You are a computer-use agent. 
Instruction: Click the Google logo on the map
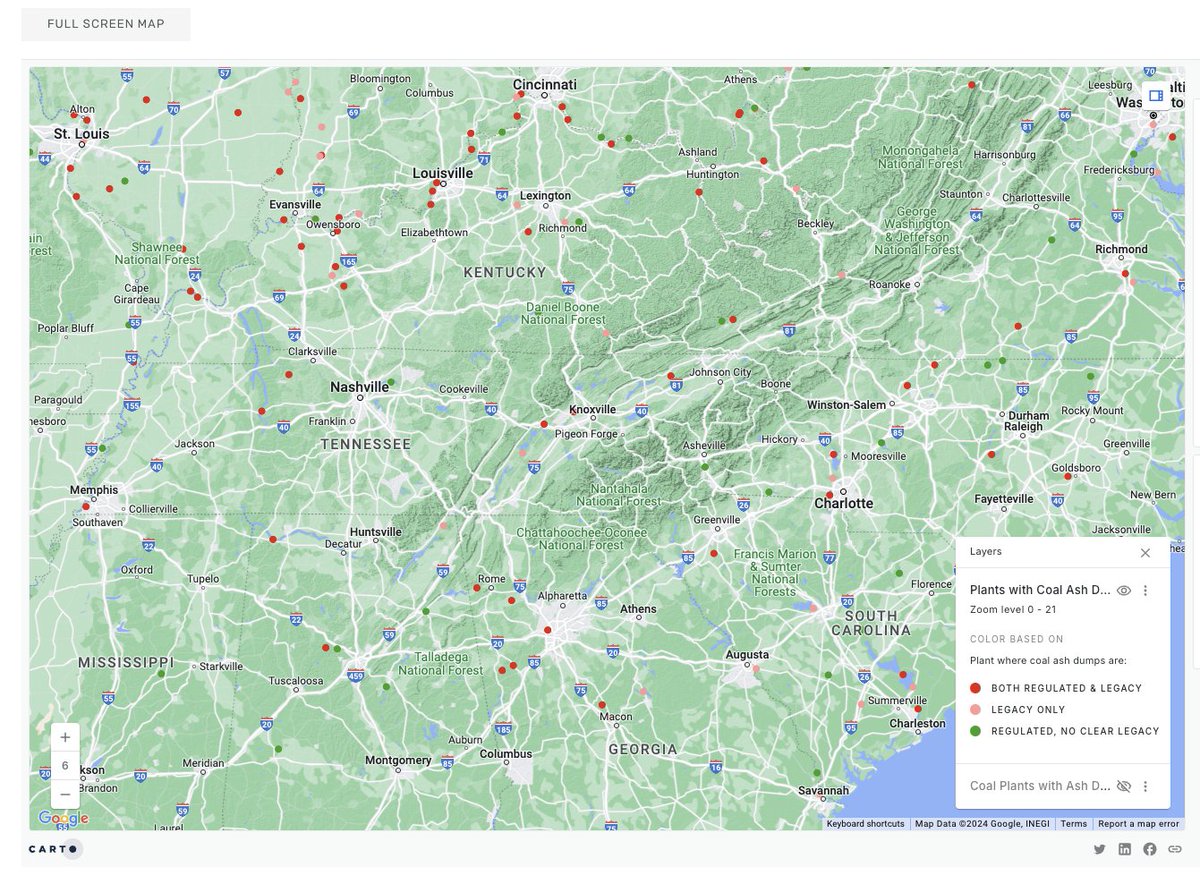pyautogui.click(x=64, y=818)
